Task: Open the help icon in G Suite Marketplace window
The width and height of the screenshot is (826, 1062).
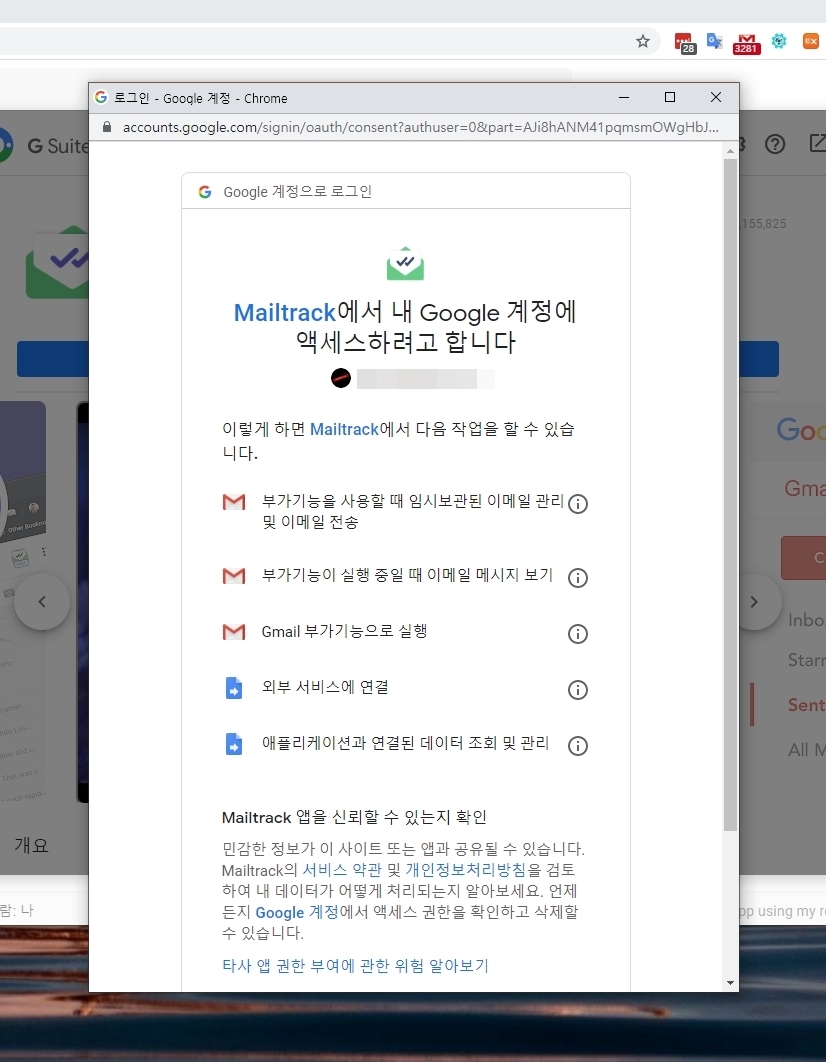Action: (775, 144)
